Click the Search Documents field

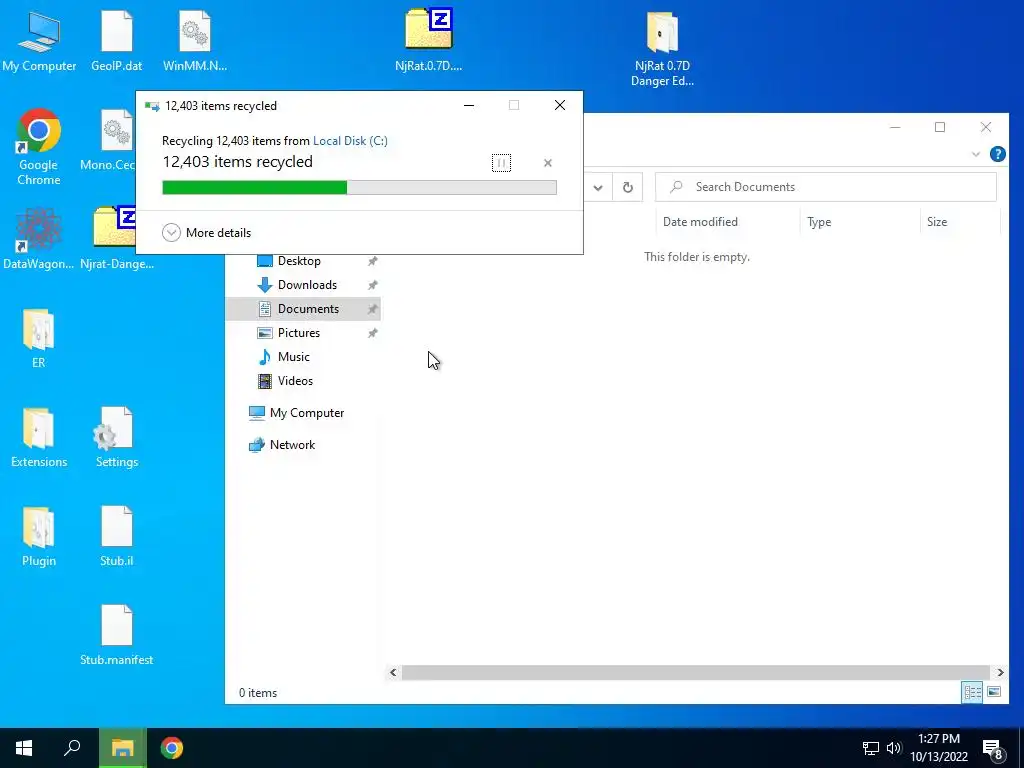click(825, 187)
